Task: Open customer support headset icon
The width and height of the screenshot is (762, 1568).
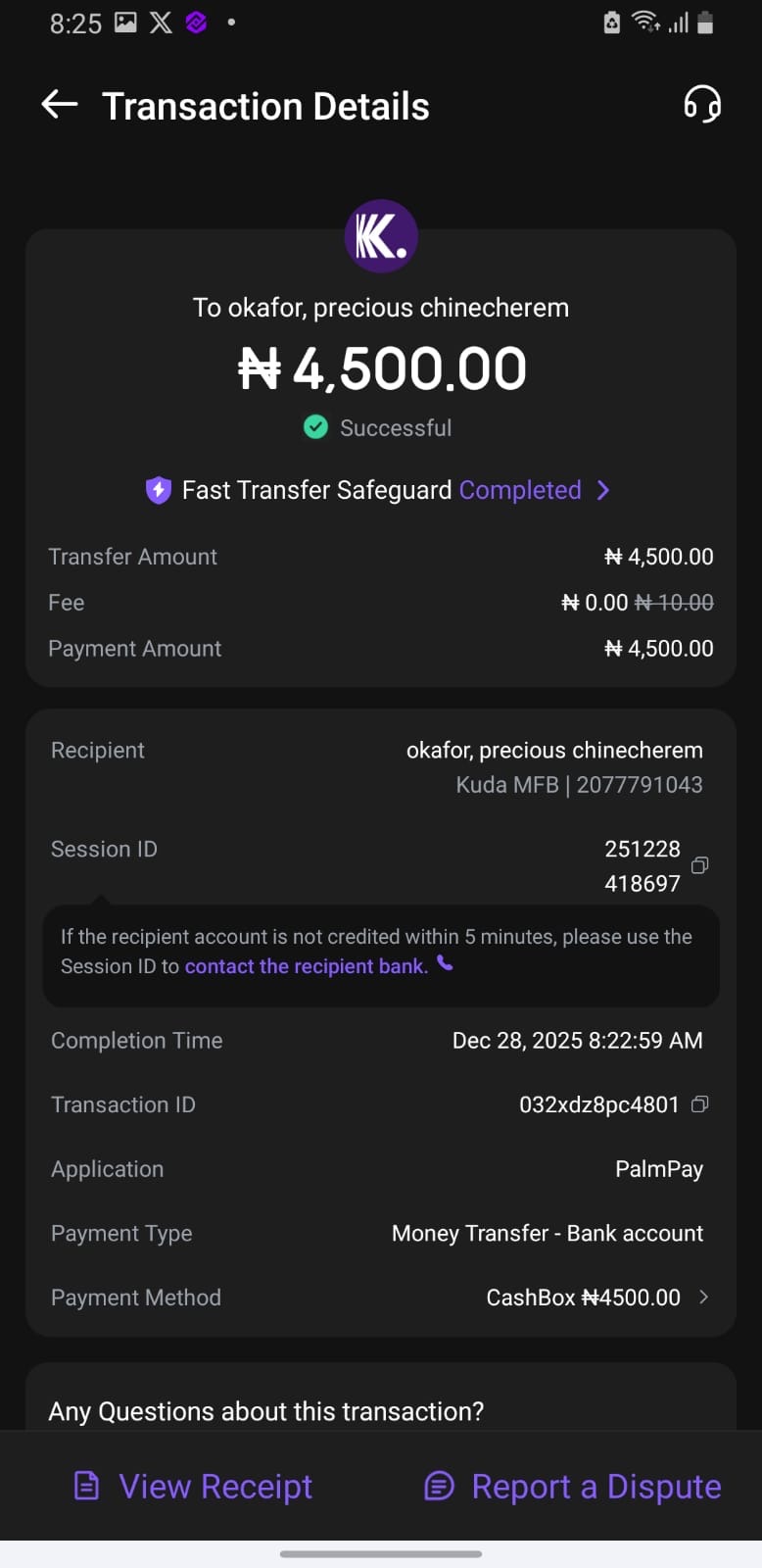Action: [x=701, y=104]
